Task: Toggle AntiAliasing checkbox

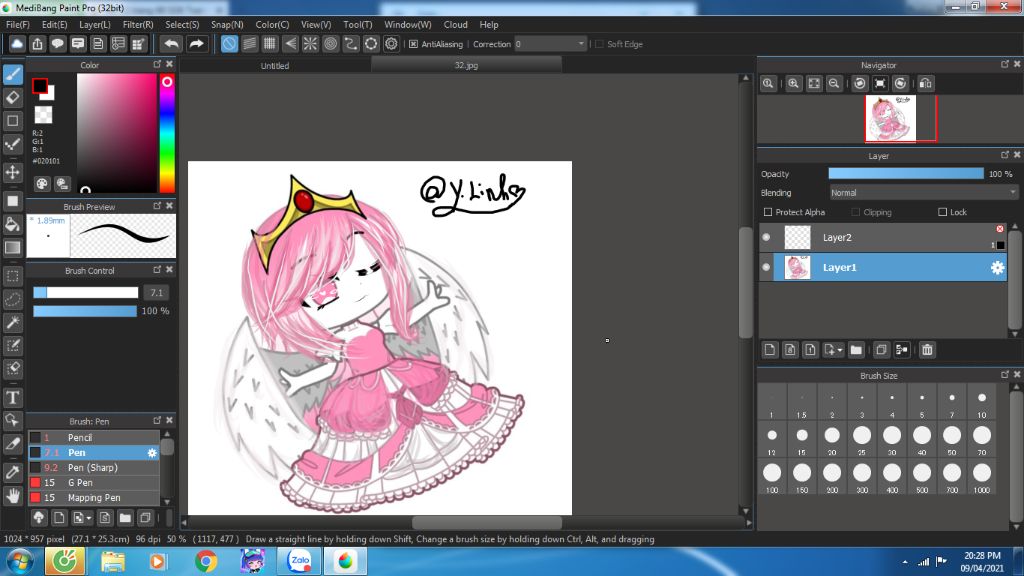Action: (413, 44)
